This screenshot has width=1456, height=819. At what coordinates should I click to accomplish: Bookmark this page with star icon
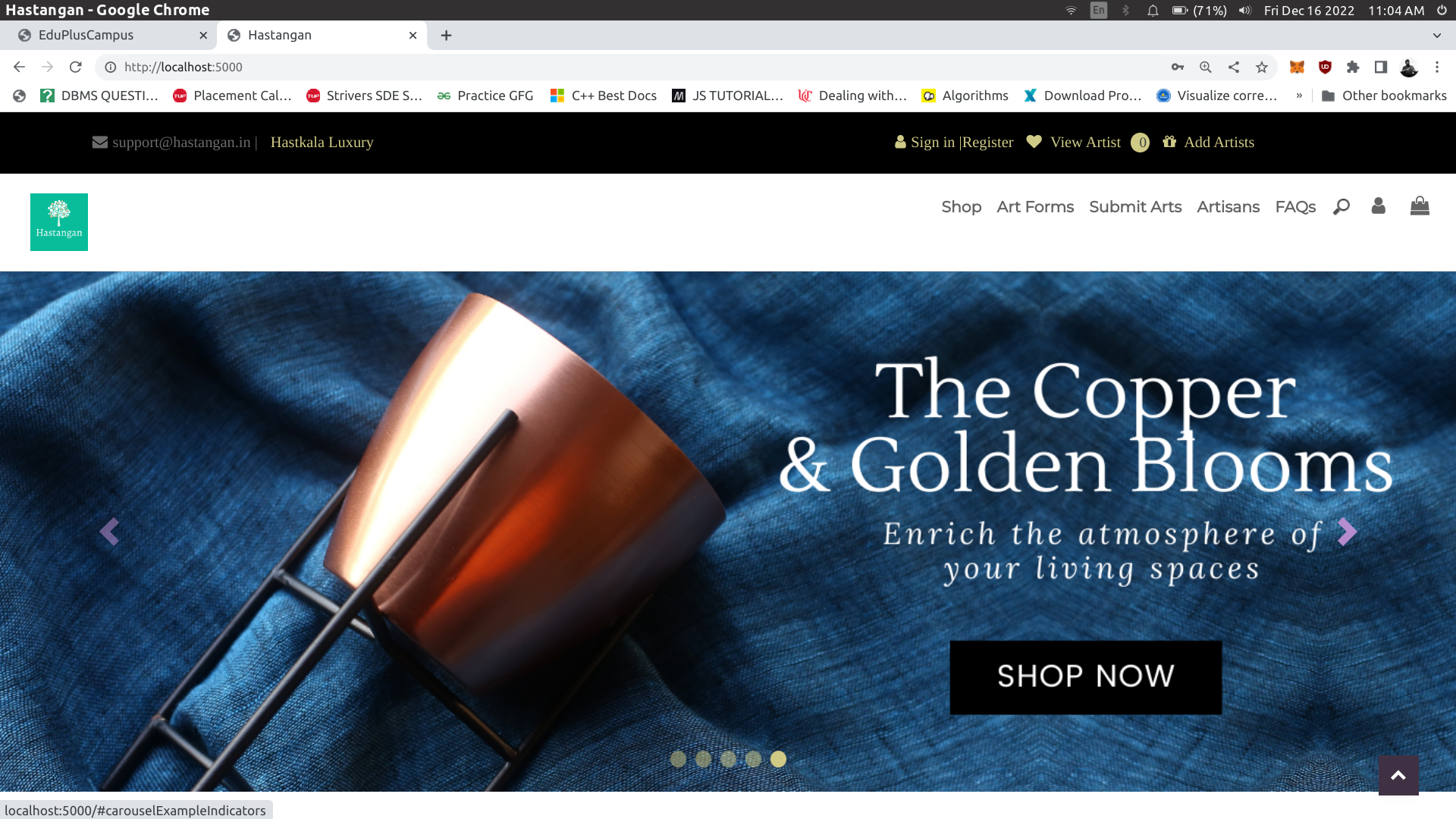coord(1262,67)
